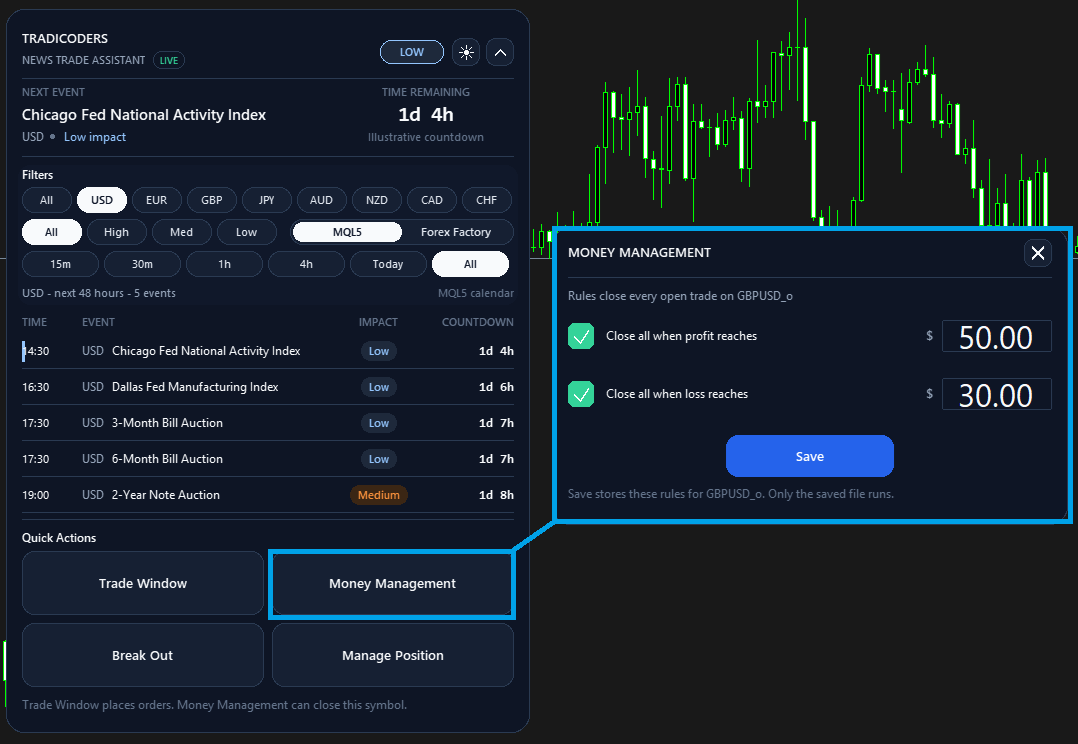Open the Manage Position quick action
The height and width of the screenshot is (744, 1078).
[x=393, y=655]
